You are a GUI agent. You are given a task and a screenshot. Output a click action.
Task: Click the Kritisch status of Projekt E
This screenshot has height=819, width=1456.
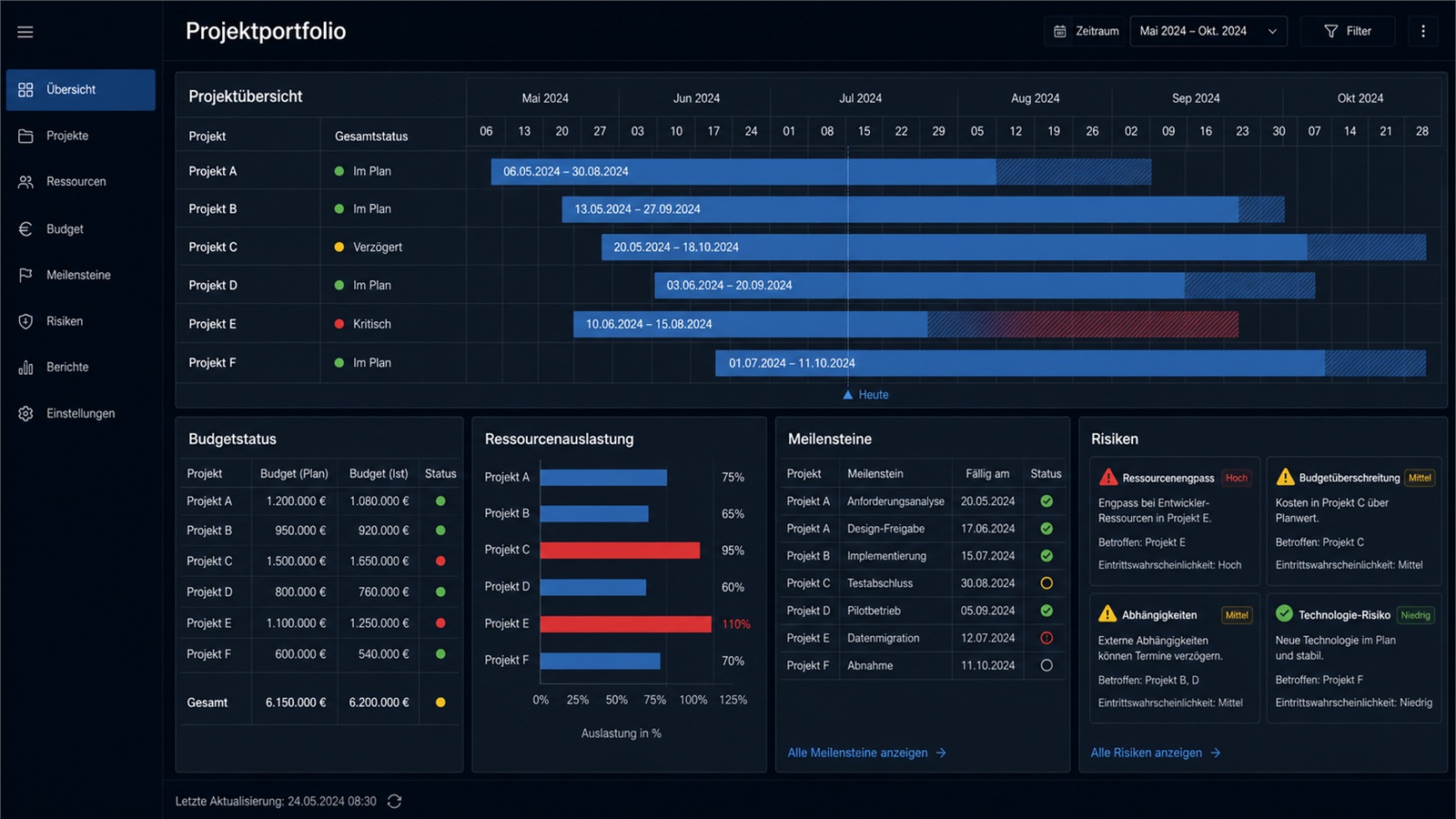(x=363, y=324)
